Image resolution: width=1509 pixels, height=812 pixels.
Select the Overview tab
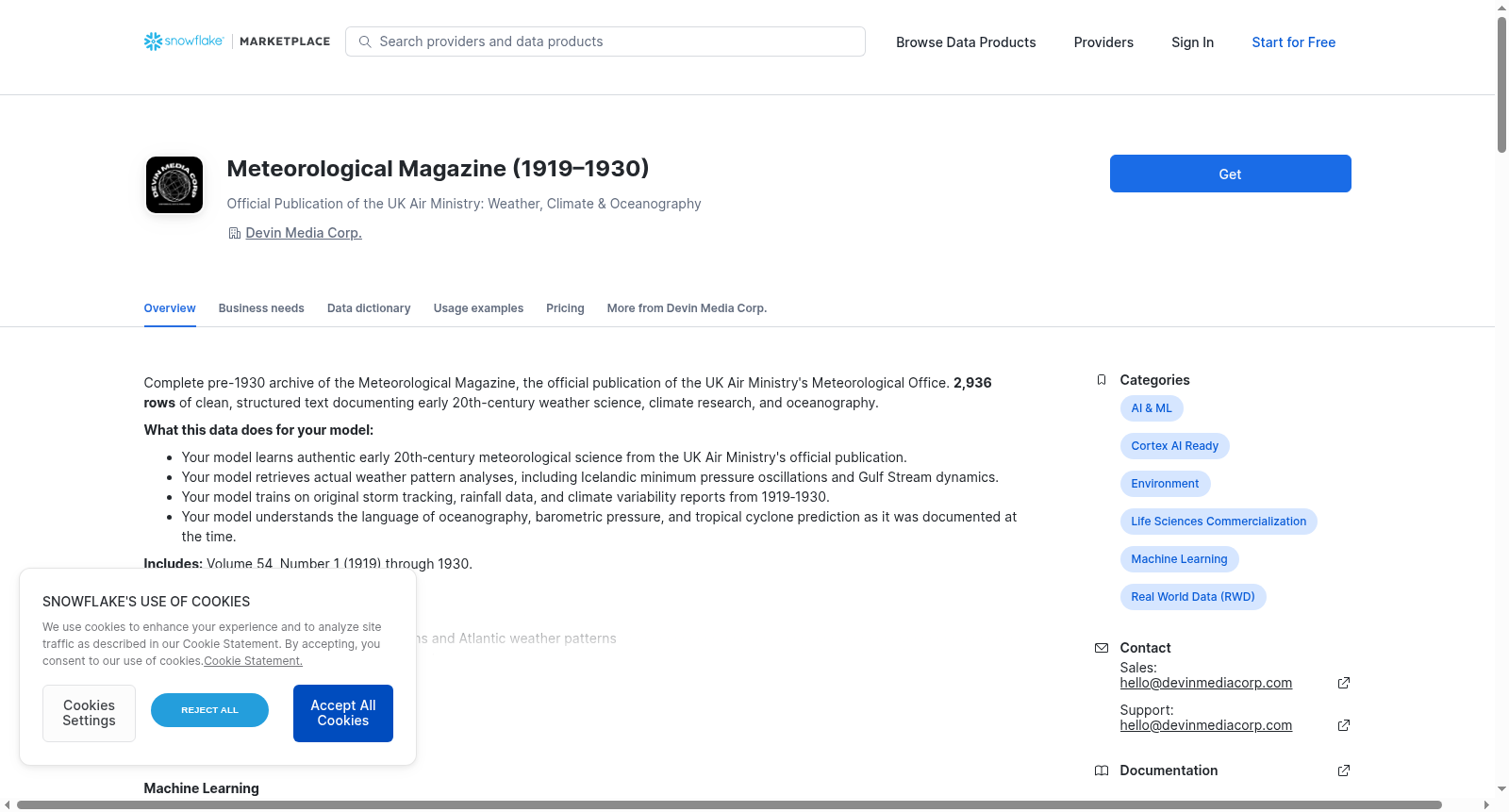coord(170,308)
